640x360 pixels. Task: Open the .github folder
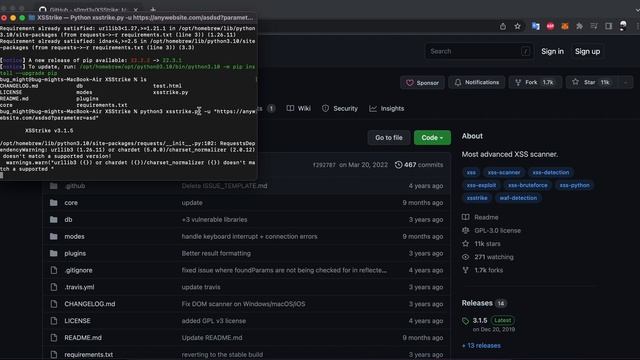pos(75,186)
